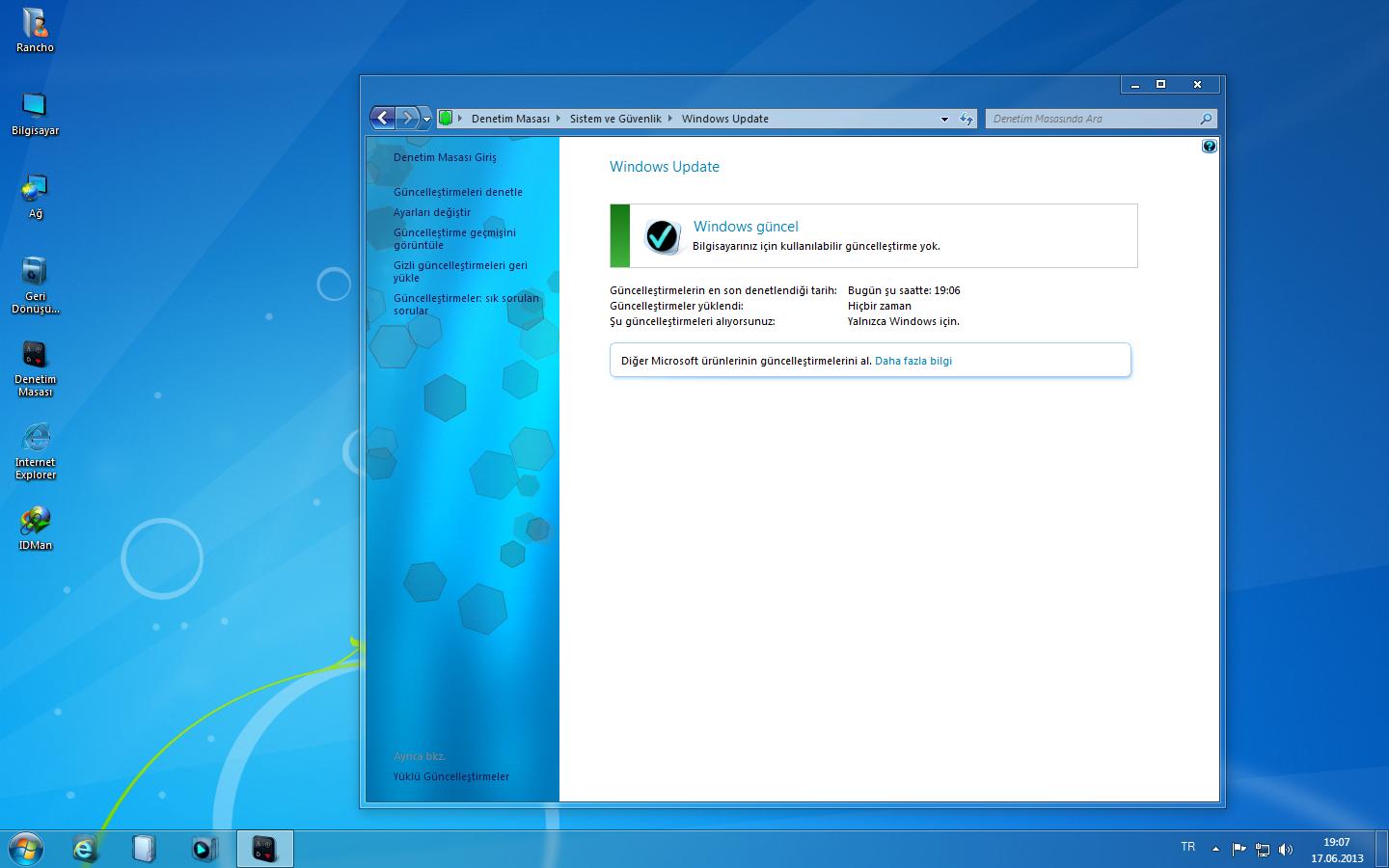This screenshot has height=868, width=1389.
Task: Click Denetim Masası breadcrumb item
Action: coord(510,119)
